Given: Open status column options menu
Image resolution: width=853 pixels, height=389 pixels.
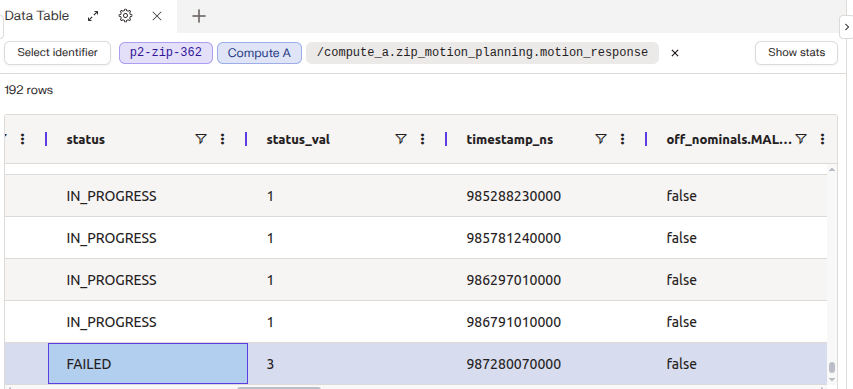Looking at the screenshot, I should (222, 139).
